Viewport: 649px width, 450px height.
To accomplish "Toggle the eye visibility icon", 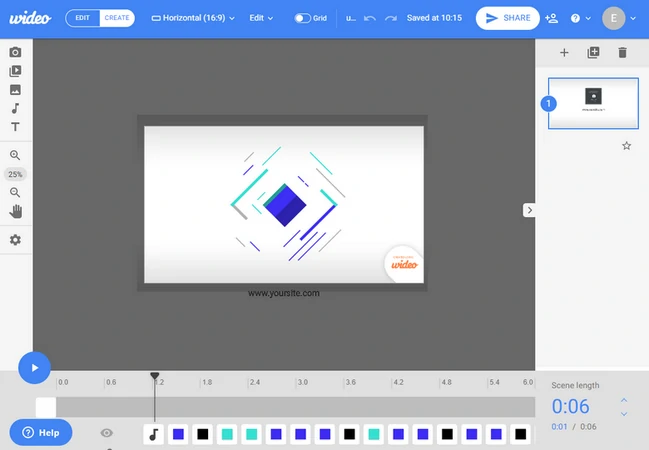I will [x=106, y=433].
